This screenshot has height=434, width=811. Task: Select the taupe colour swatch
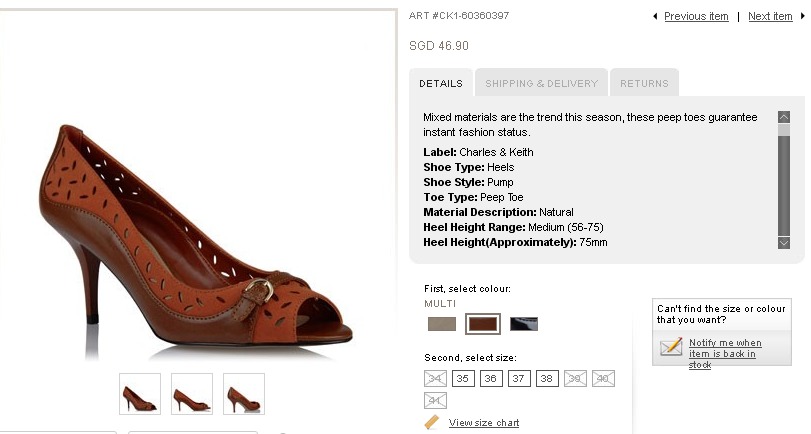(442, 324)
